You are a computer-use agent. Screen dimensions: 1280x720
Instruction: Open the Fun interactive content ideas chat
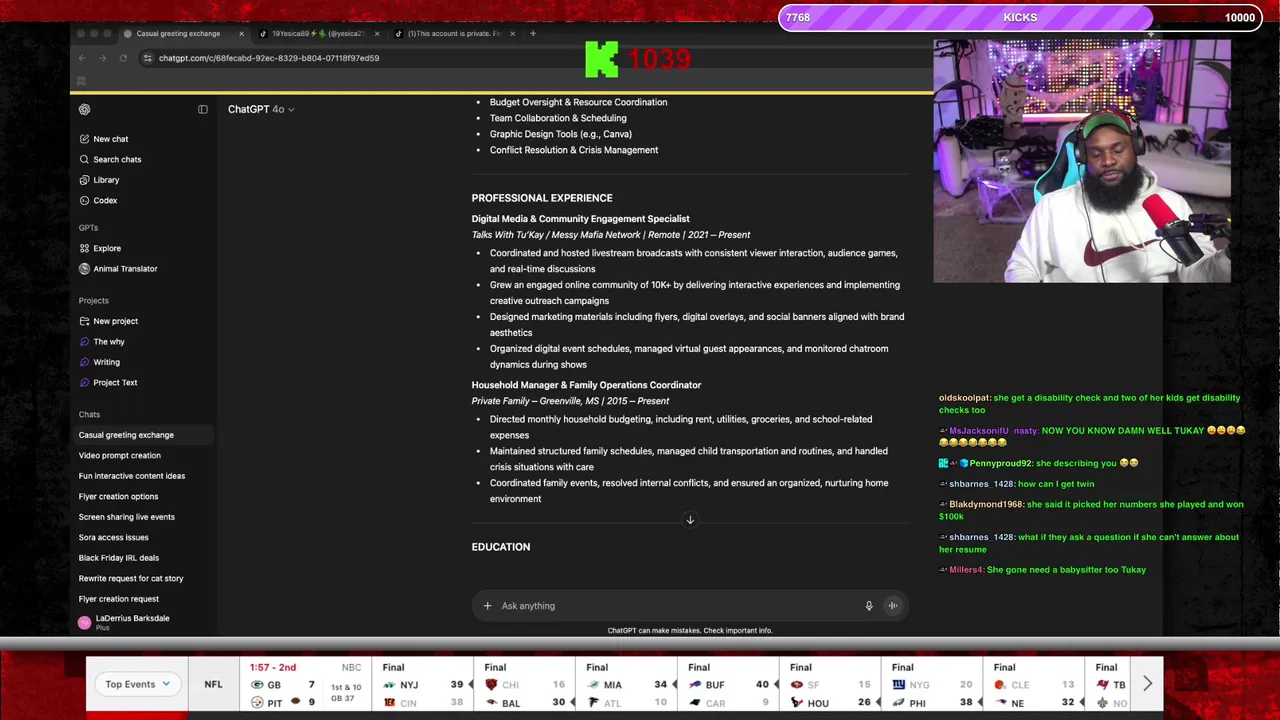[132, 476]
